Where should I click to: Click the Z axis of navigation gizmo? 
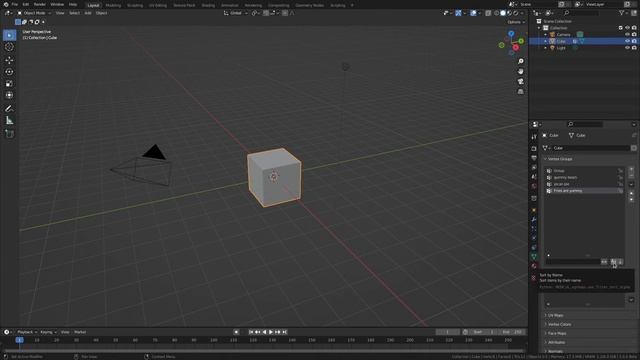tap(511, 33)
